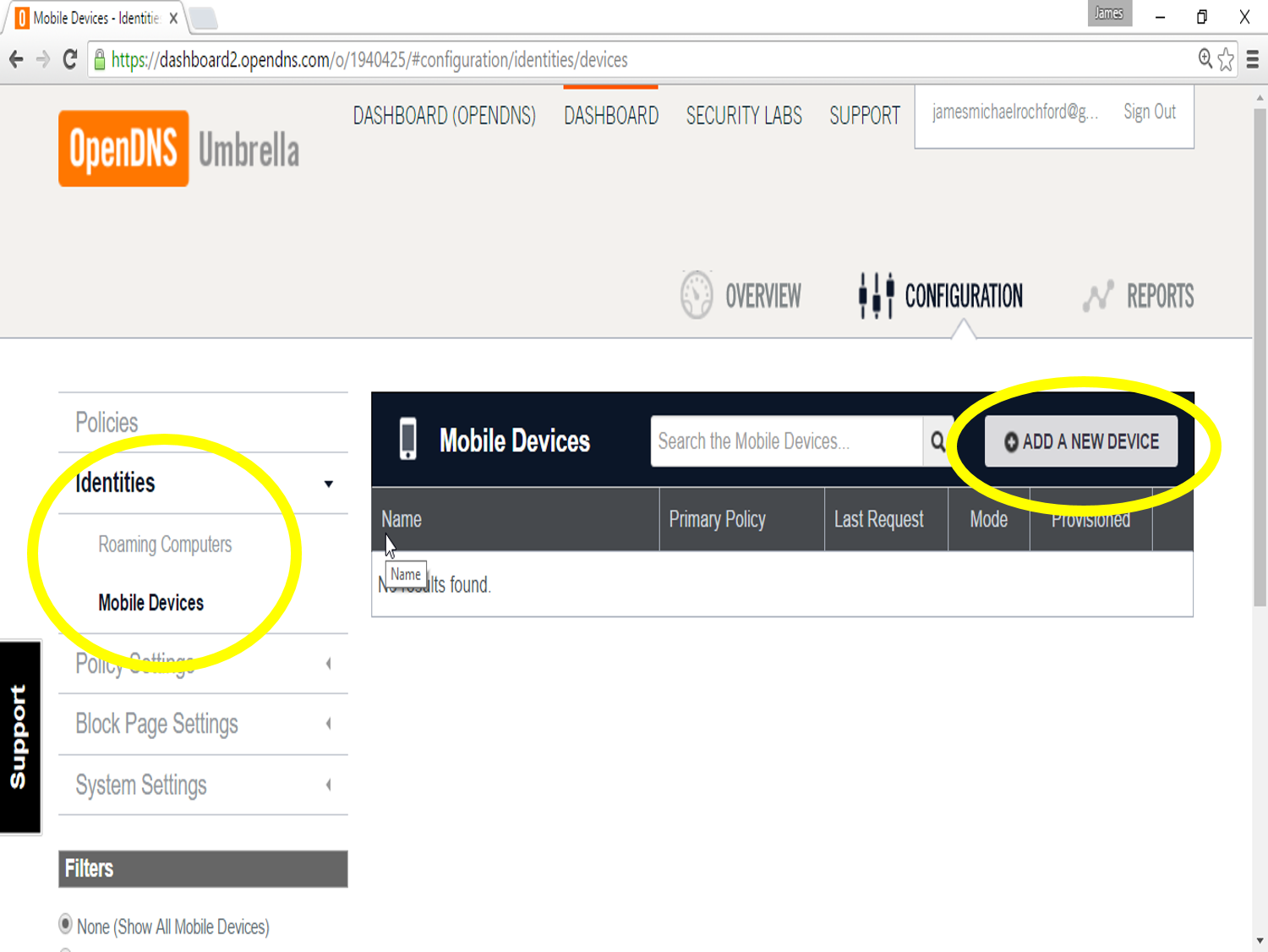Click the OpenDNS orange logo

(x=123, y=149)
